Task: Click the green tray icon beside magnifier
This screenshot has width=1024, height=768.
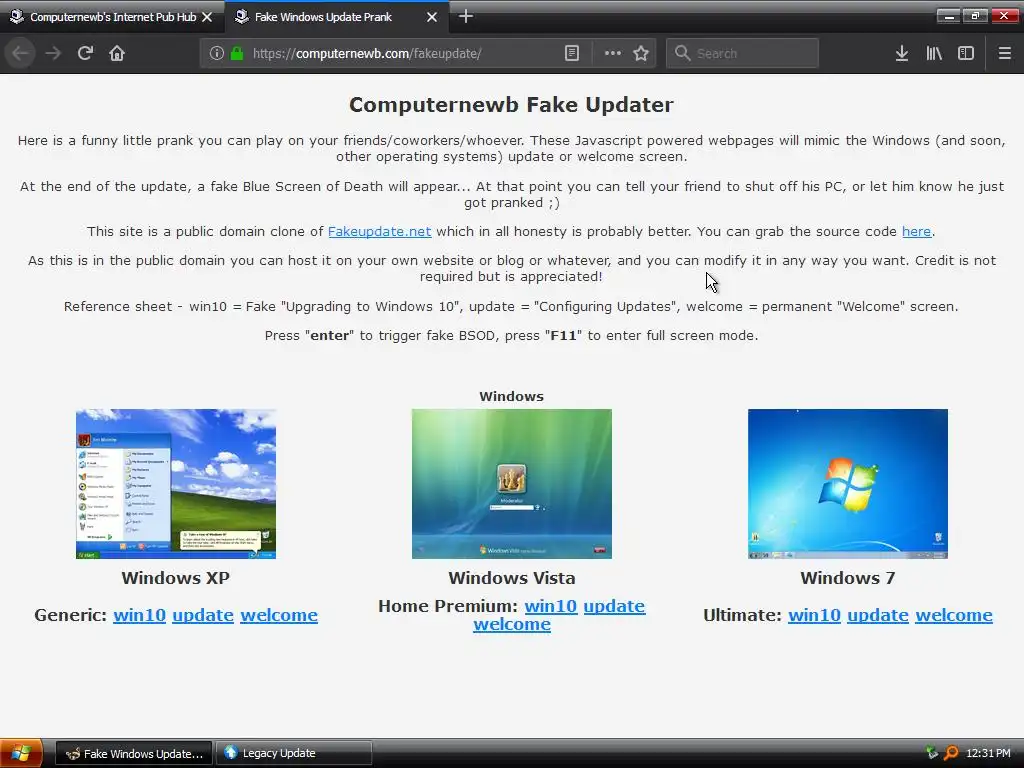Action: pyautogui.click(x=932, y=754)
